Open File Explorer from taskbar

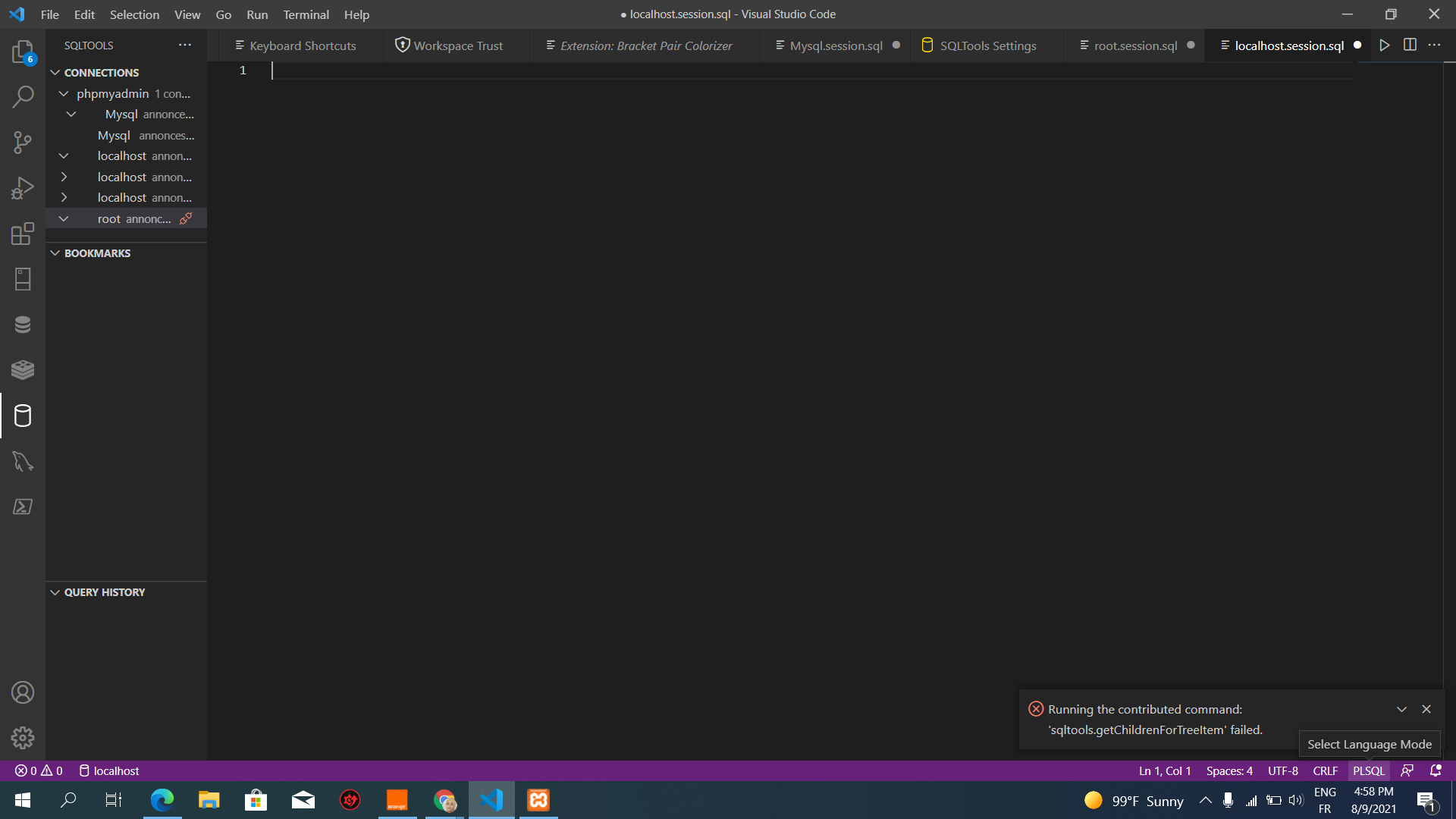pos(209,800)
